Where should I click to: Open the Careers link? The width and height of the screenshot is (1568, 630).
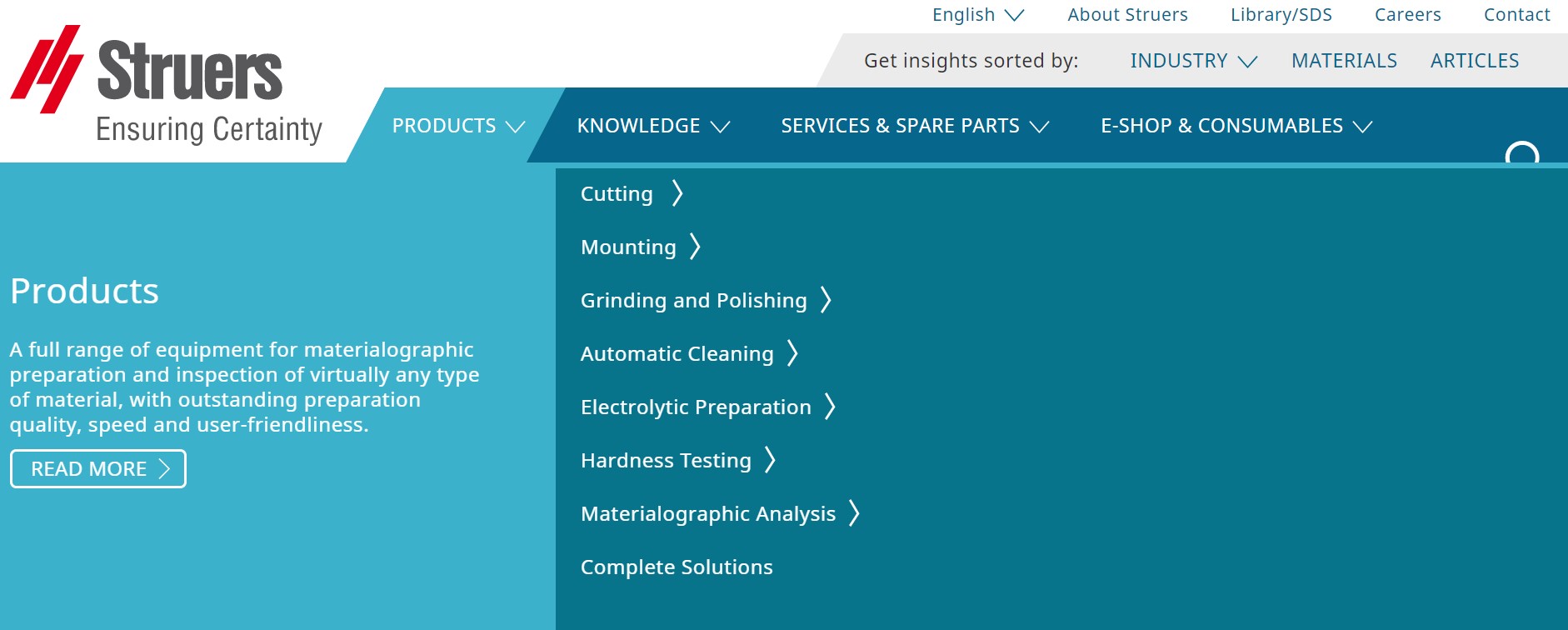pyautogui.click(x=1407, y=15)
